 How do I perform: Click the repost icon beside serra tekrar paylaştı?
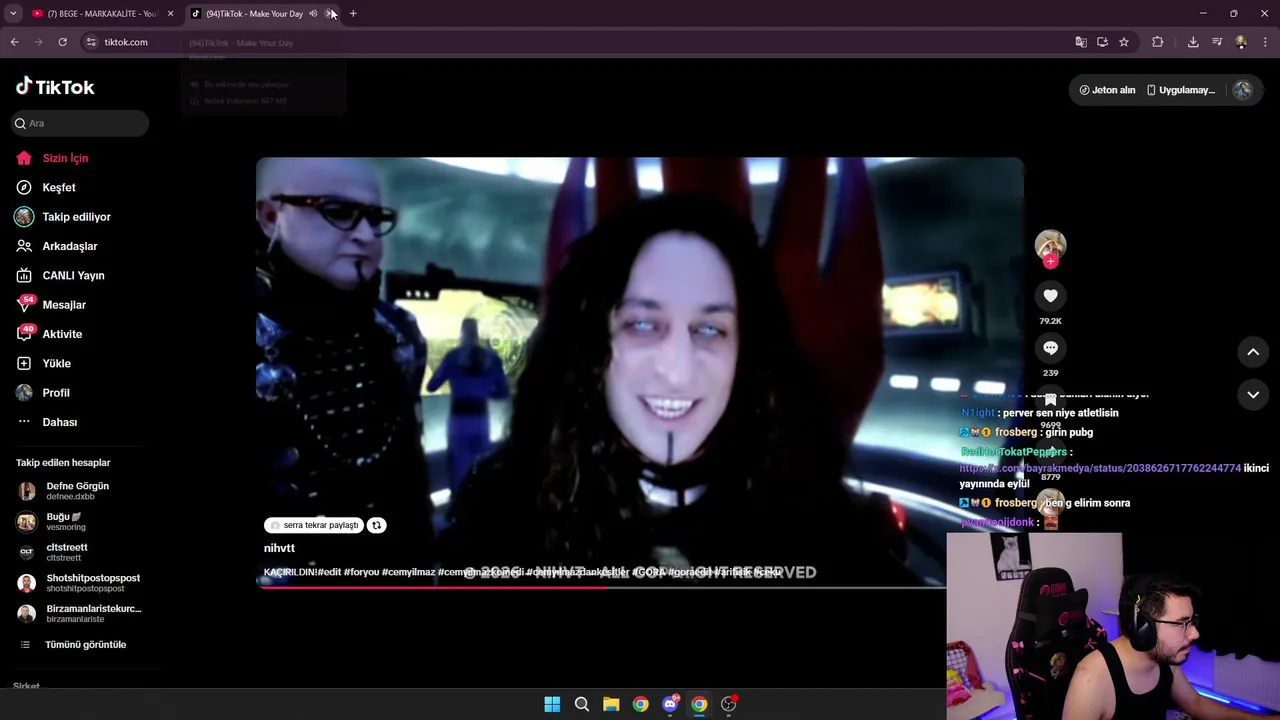377,525
